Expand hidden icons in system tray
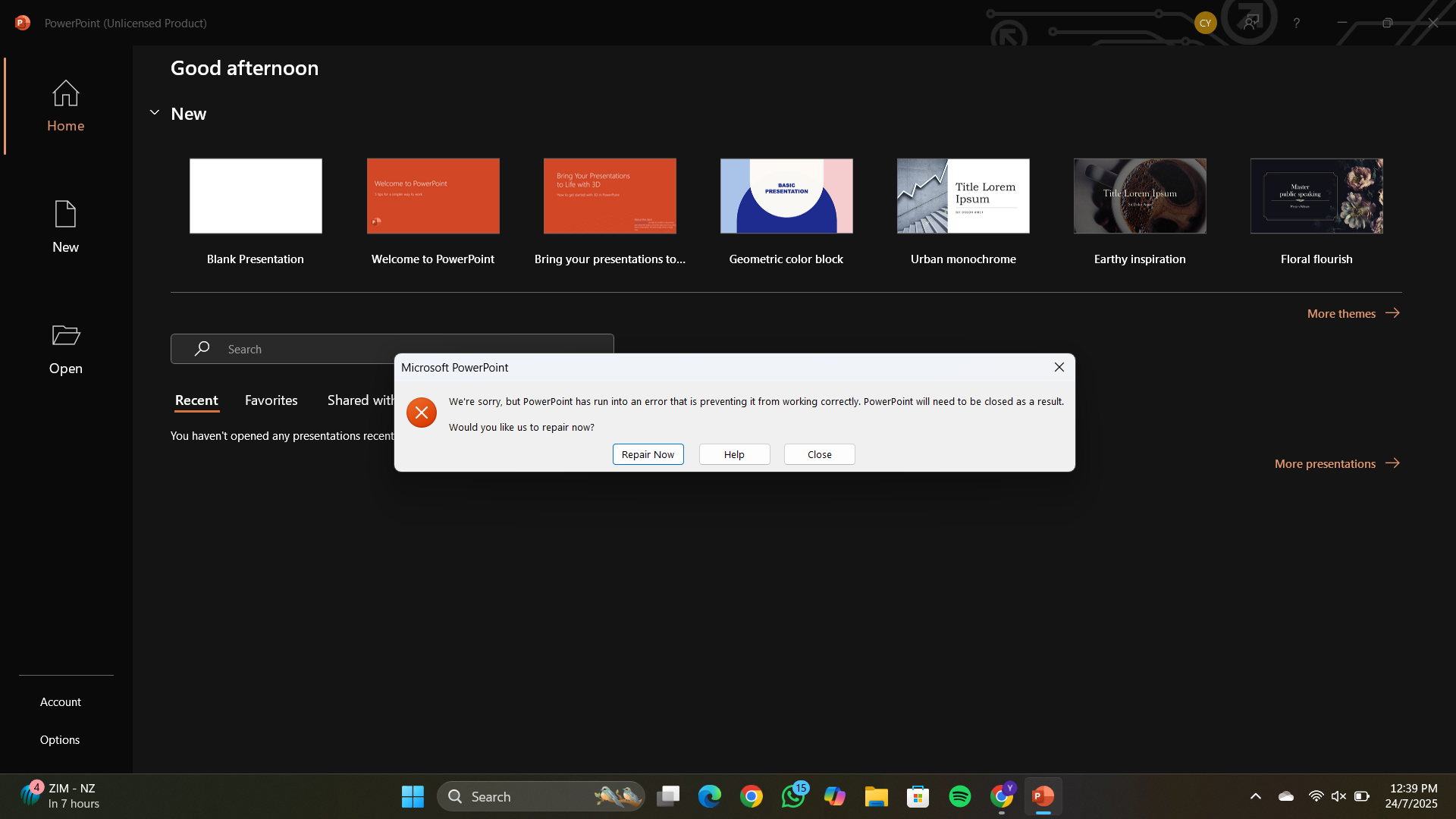The height and width of the screenshot is (819, 1456). point(1255,796)
